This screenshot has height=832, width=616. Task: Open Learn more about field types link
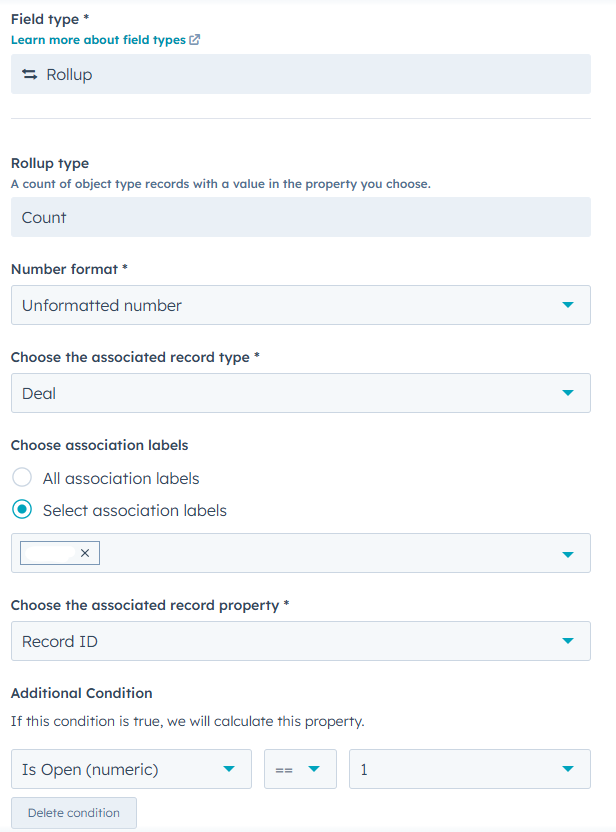coord(98,40)
